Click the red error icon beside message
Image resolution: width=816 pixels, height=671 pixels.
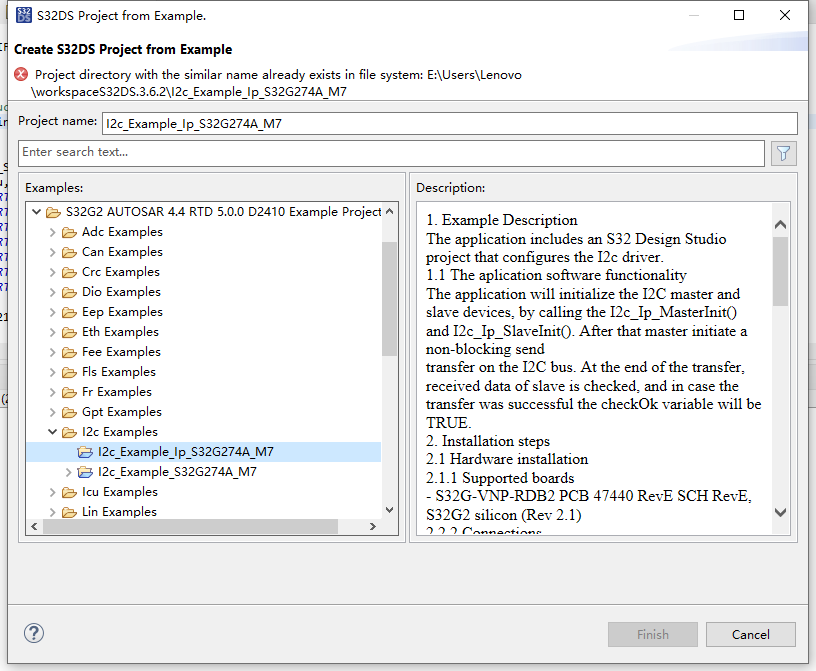[21, 74]
